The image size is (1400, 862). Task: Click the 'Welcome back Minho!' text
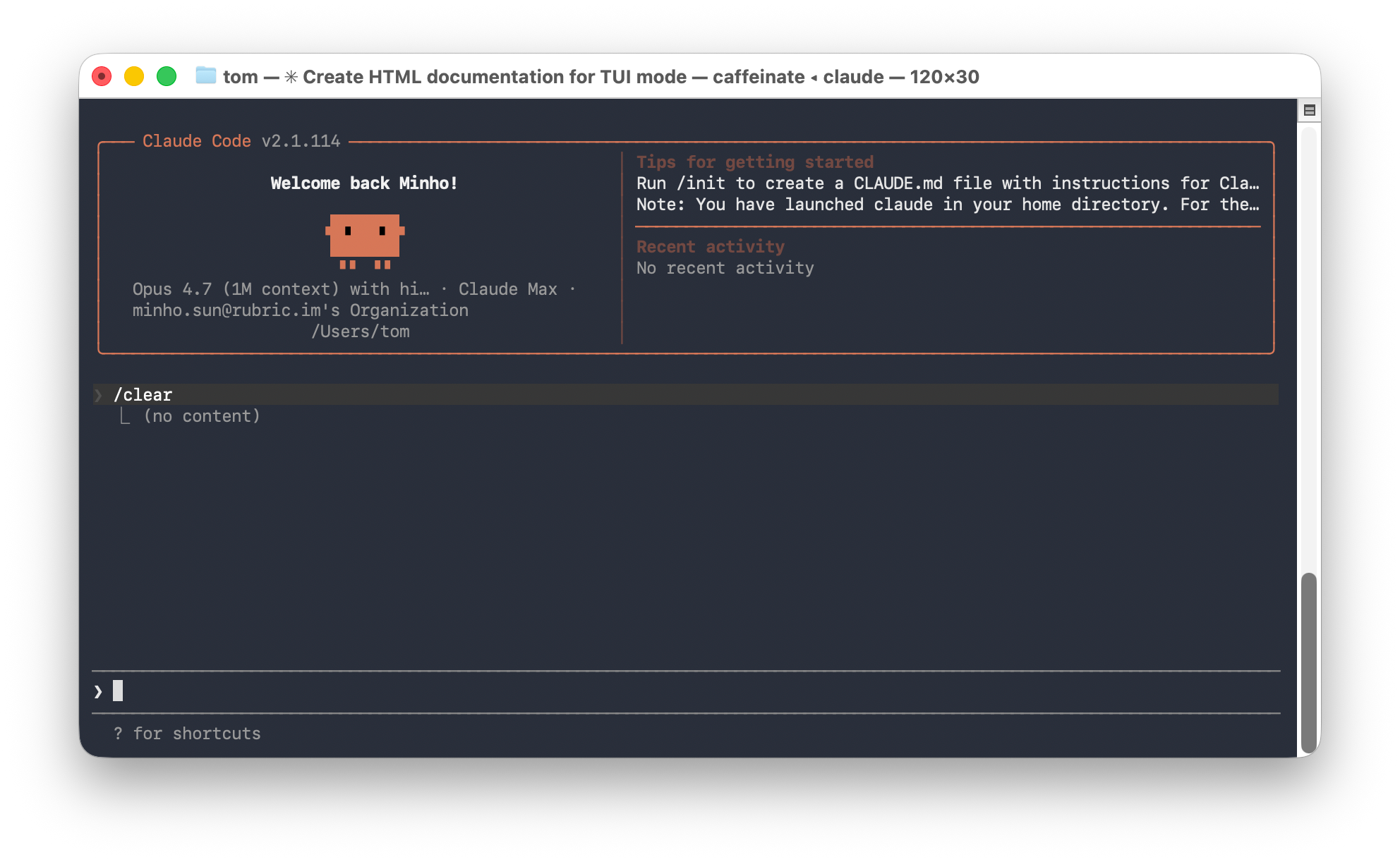(364, 183)
